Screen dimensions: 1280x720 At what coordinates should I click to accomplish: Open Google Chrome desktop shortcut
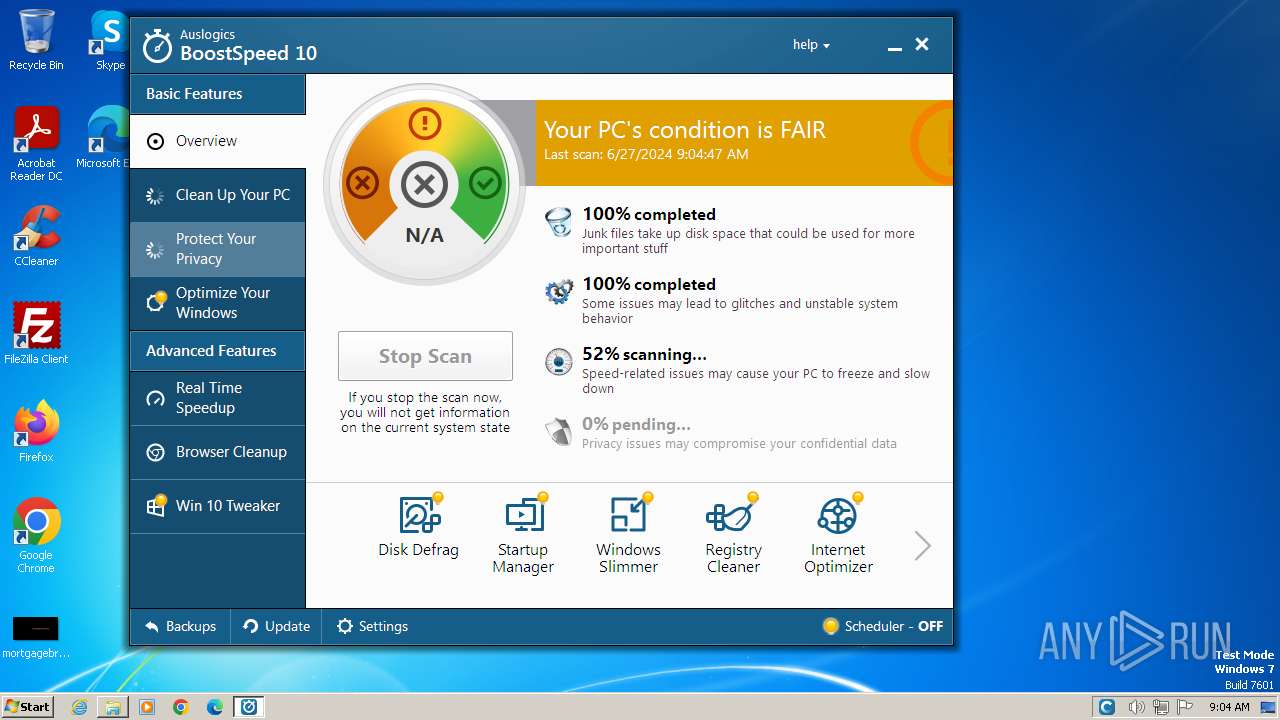(x=36, y=536)
